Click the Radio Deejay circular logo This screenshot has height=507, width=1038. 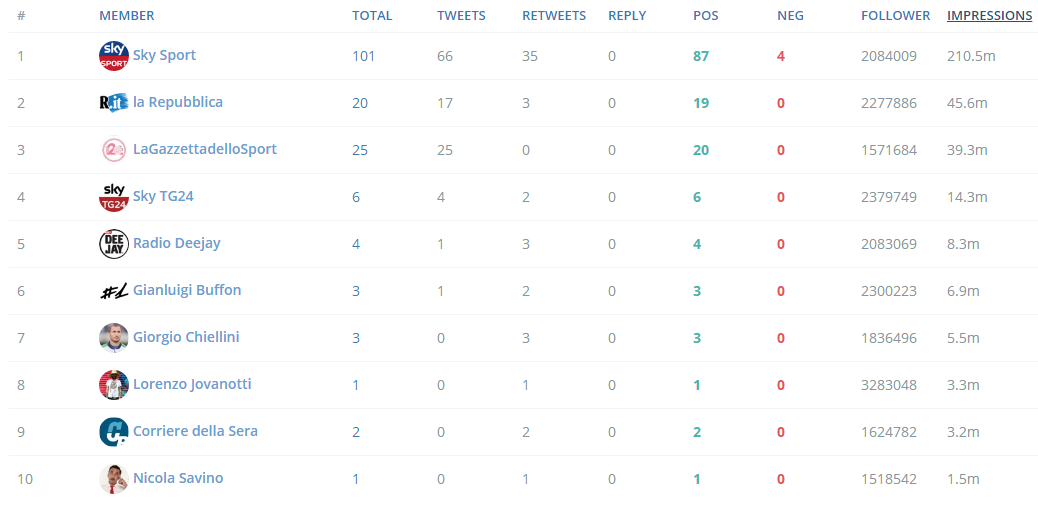[x=113, y=244]
